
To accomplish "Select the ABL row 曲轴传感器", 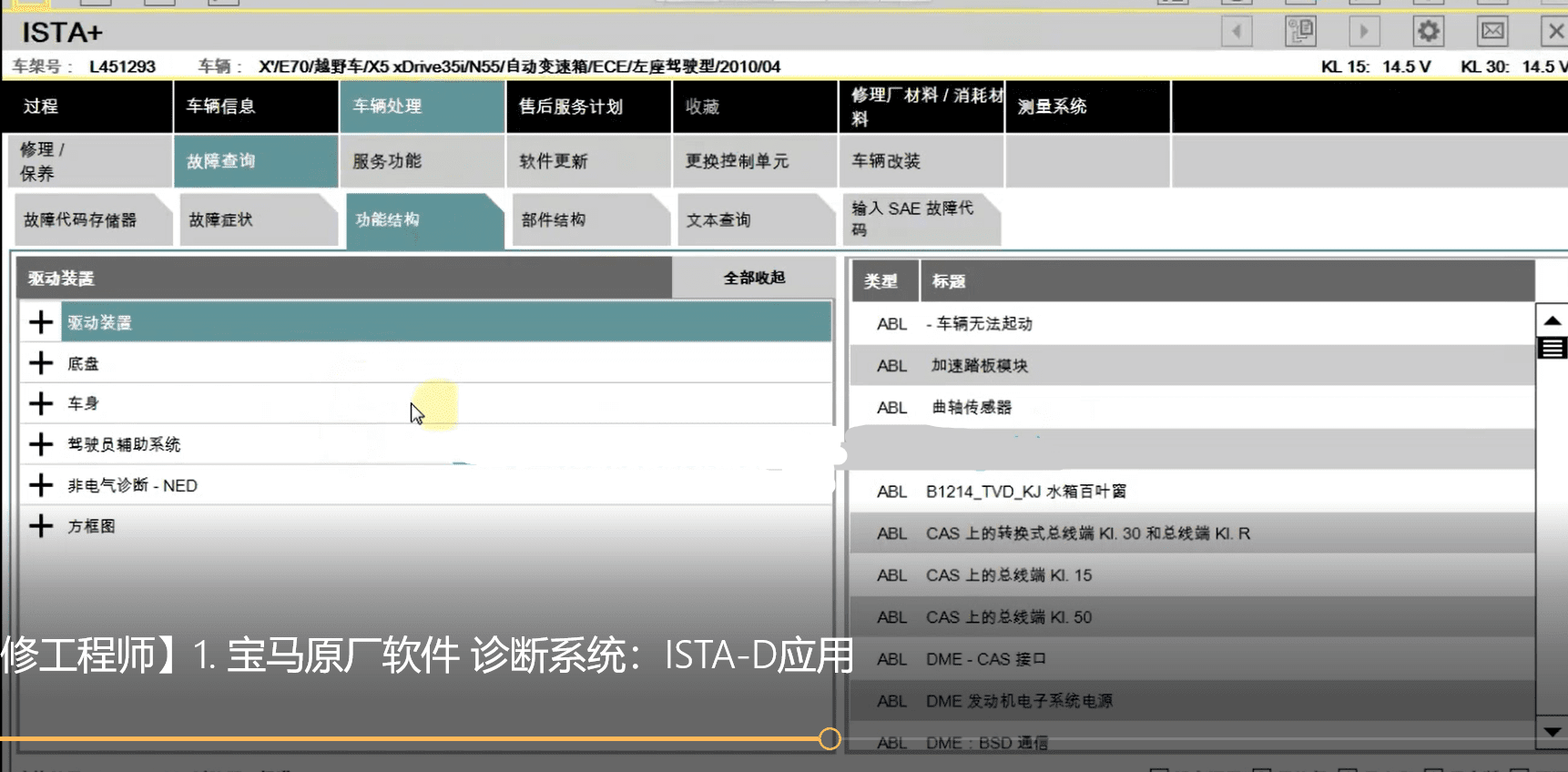I will [x=1192, y=407].
